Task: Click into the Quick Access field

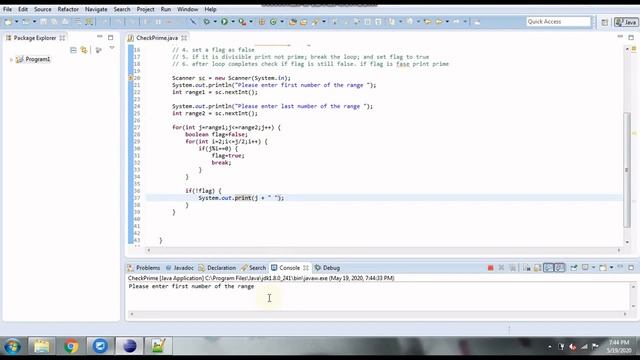Action: tap(558, 22)
